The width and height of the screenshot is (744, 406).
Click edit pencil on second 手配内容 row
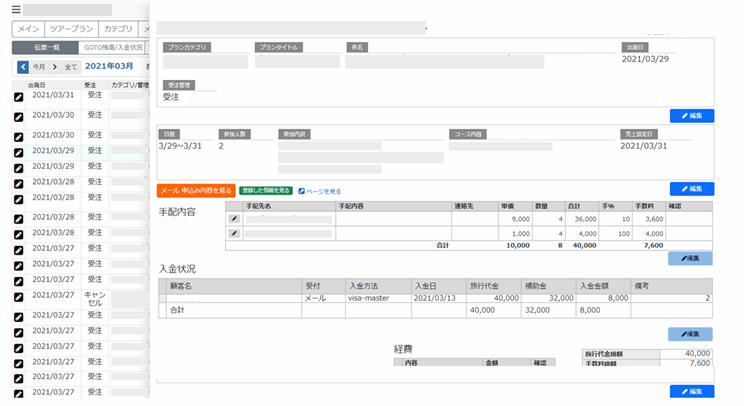235,234
